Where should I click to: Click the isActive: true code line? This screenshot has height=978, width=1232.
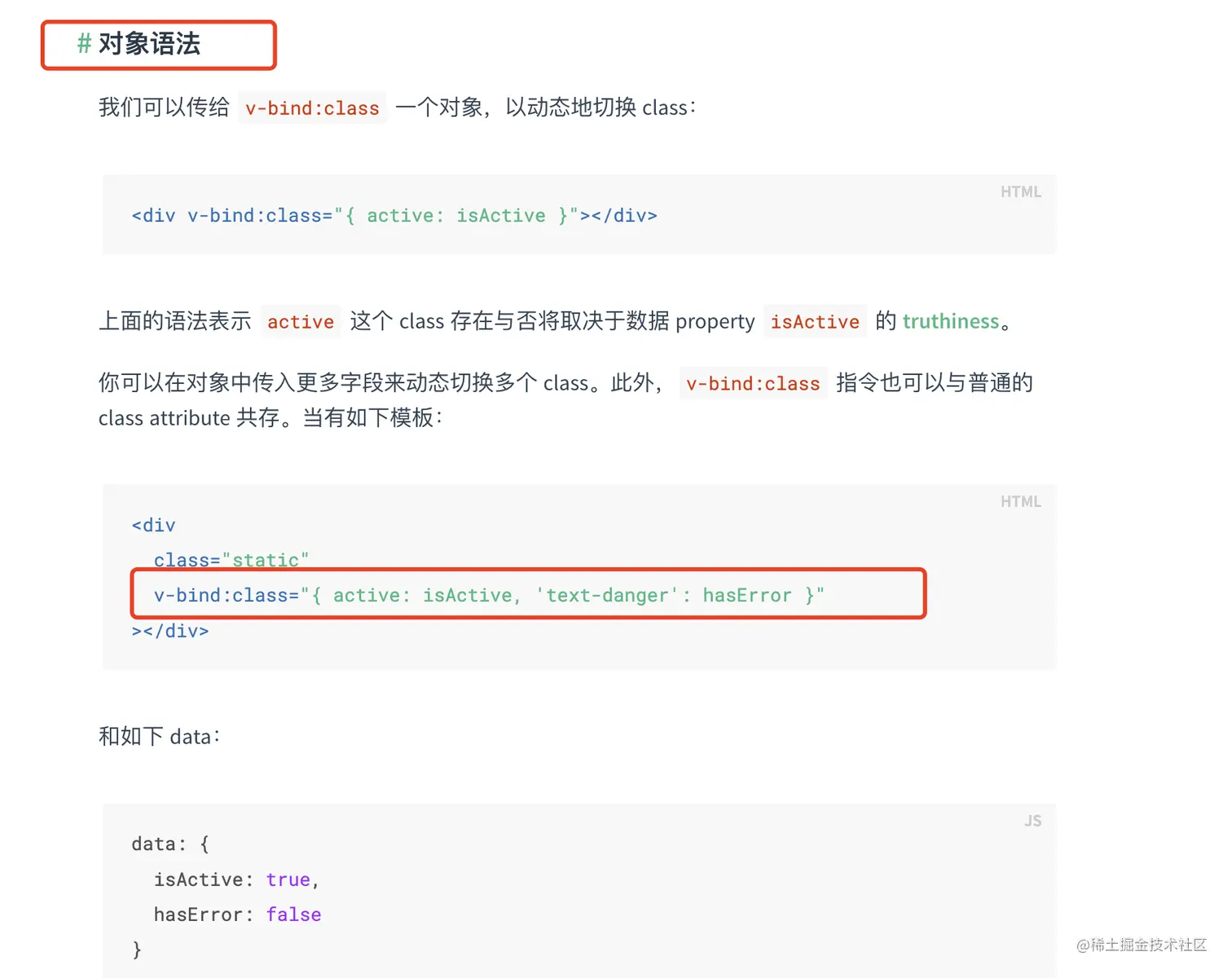pyautogui.click(x=236, y=880)
